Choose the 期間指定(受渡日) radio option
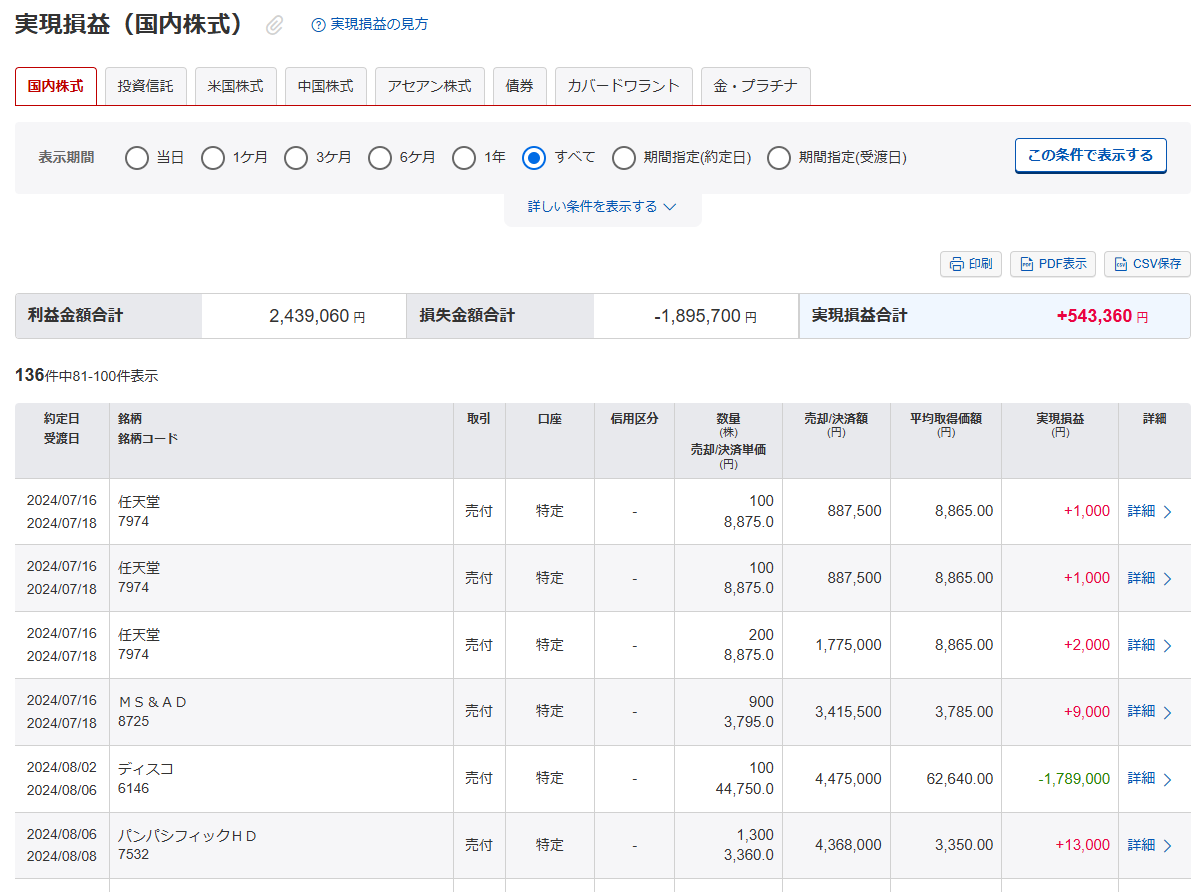The image size is (1203, 892). point(779,158)
